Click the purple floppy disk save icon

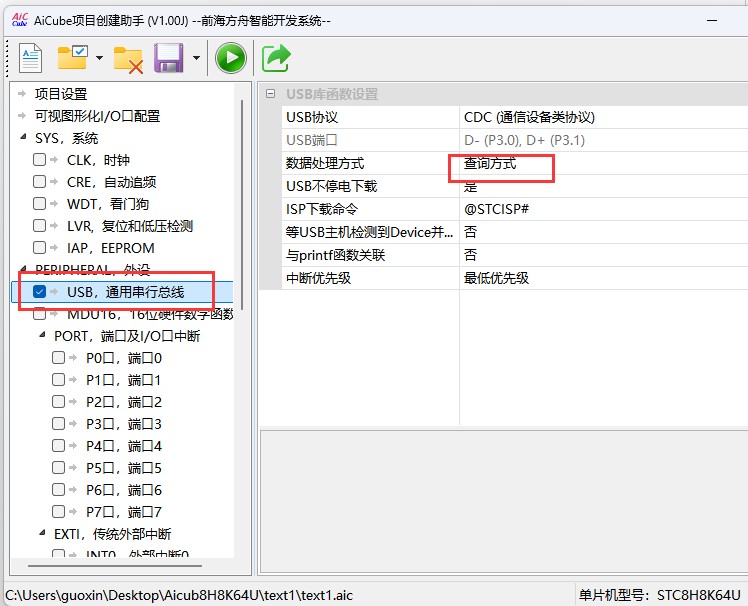pyautogui.click(x=169, y=58)
